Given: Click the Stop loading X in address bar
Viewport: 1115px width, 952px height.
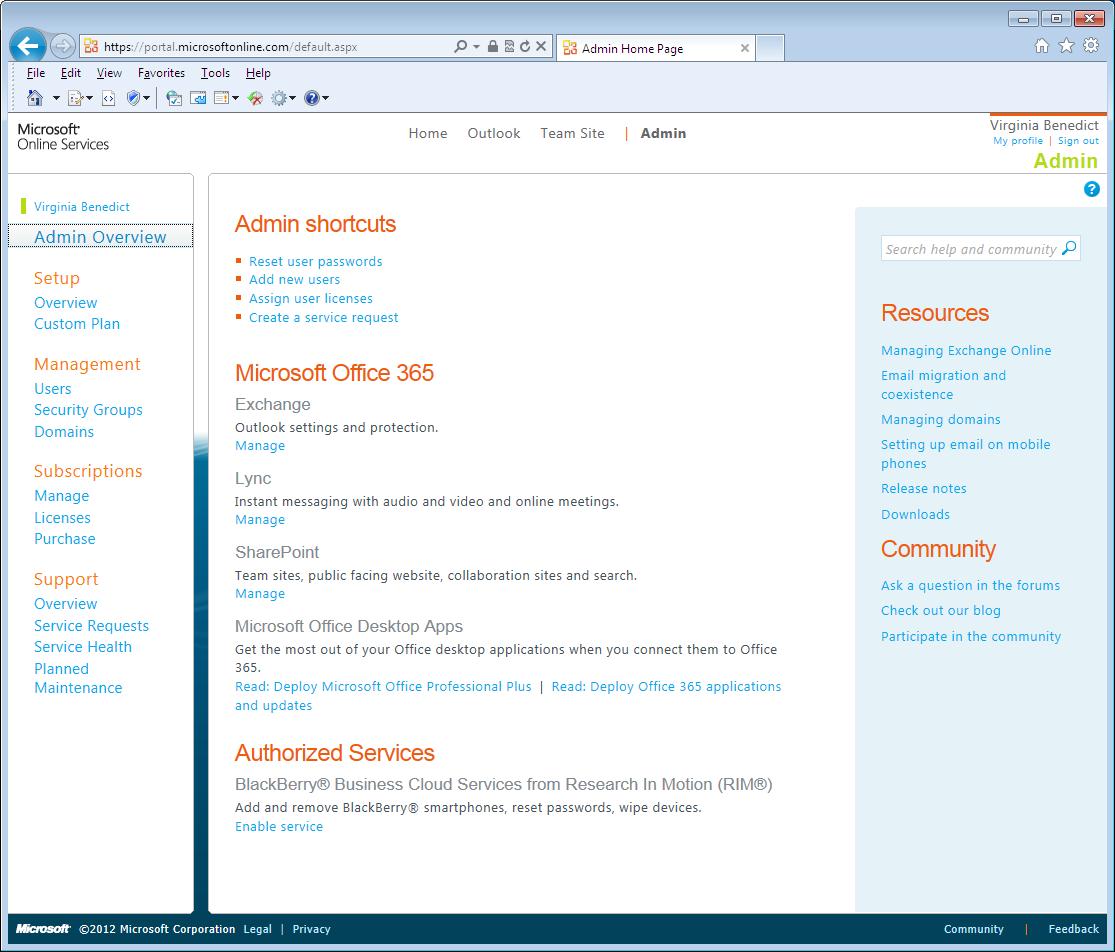Looking at the screenshot, I should [541, 46].
